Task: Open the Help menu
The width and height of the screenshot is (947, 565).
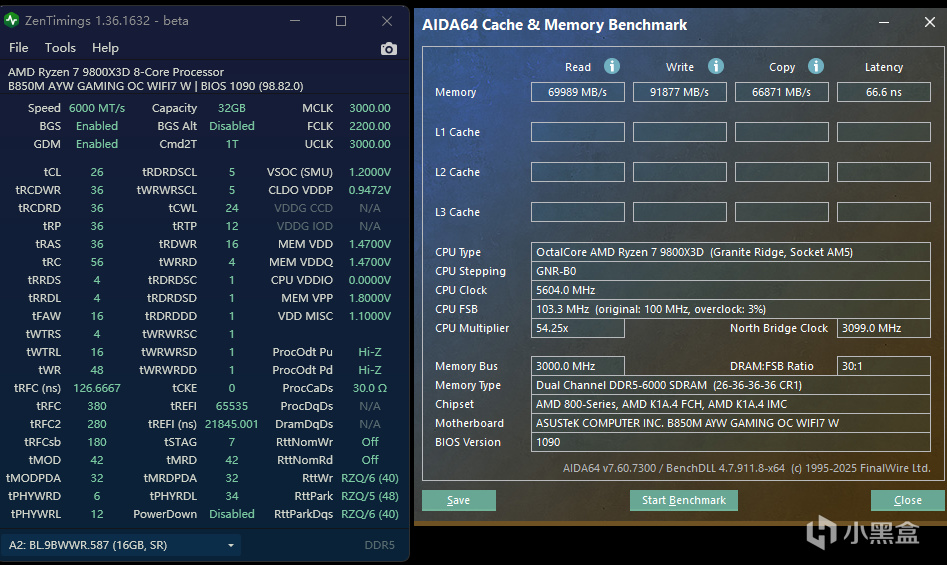Action: point(105,47)
